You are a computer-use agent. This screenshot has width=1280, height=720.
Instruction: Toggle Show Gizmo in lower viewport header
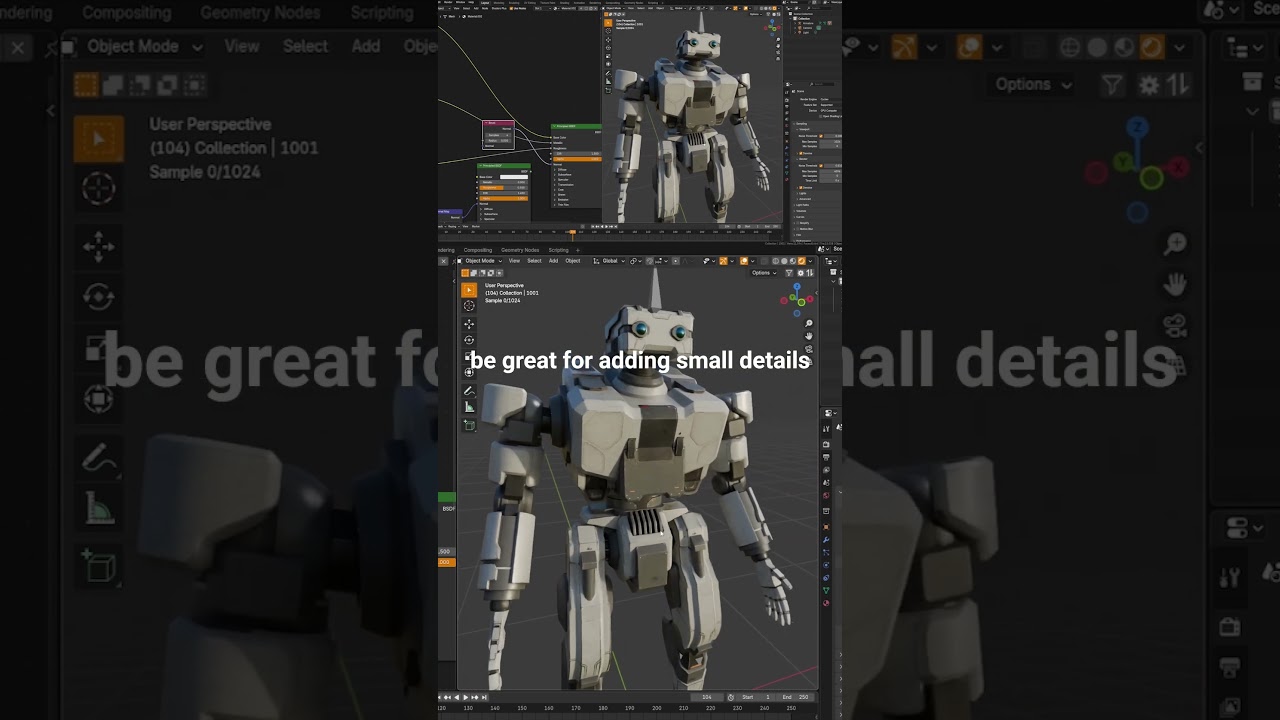[x=723, y=261]
